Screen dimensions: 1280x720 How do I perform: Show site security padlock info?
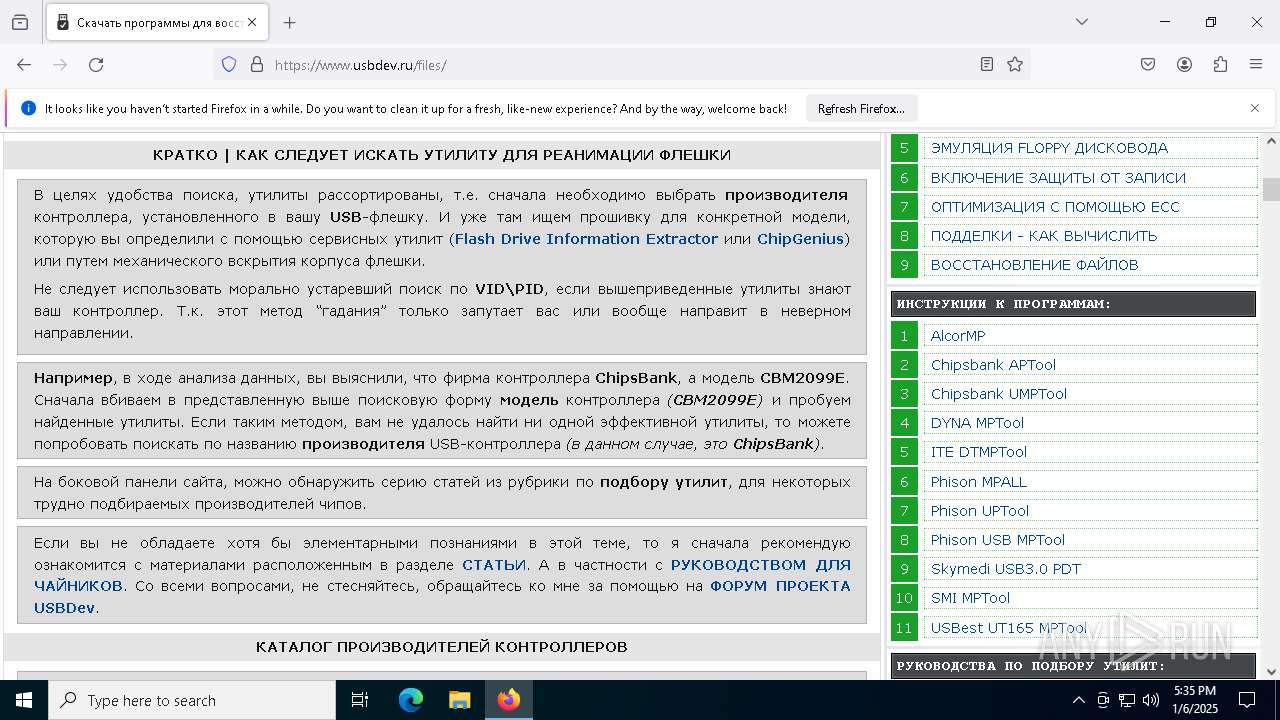point(257,64)
